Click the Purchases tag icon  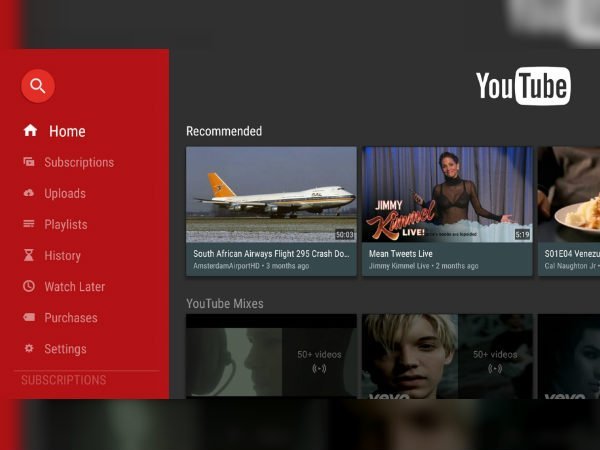pyautogui.click(x=29, y=318)
